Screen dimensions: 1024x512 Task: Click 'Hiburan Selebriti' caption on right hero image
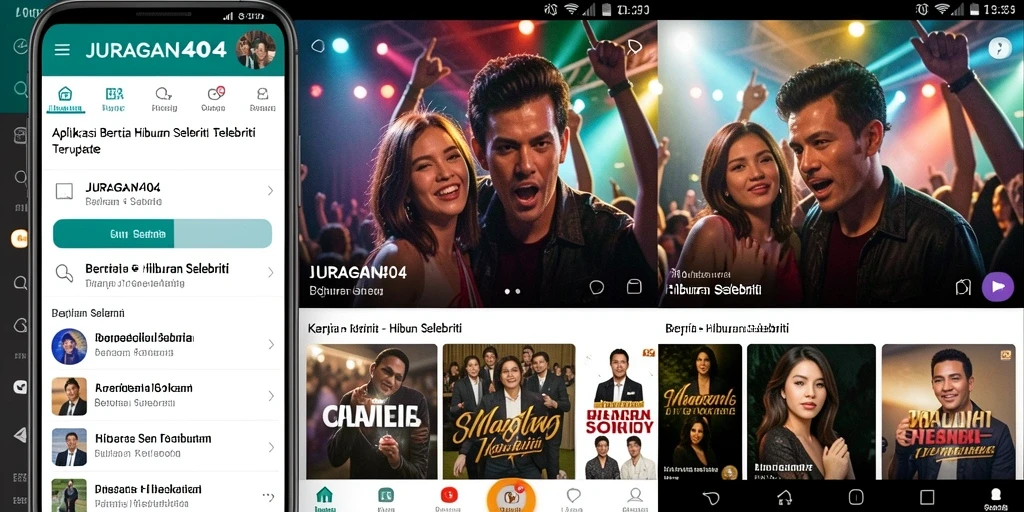714,289
